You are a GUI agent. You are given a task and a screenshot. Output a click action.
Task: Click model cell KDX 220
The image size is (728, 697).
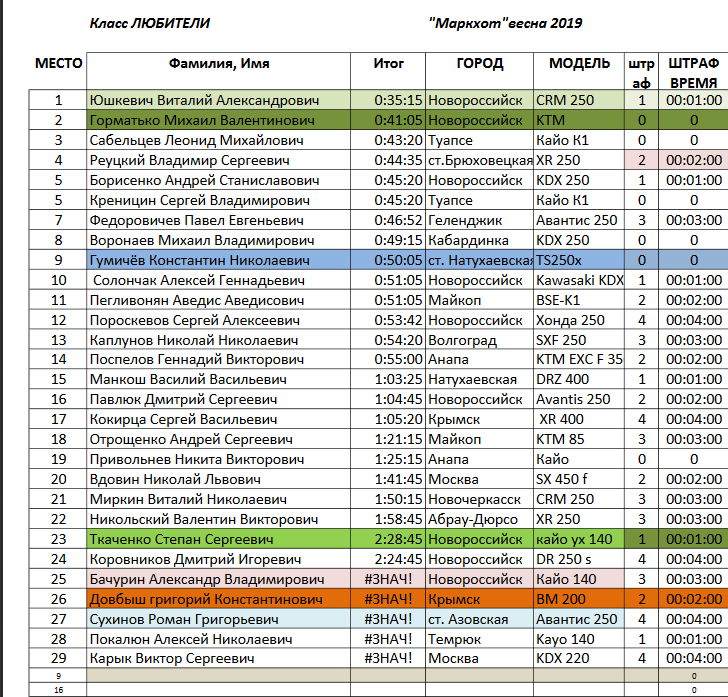click(579, 658)
